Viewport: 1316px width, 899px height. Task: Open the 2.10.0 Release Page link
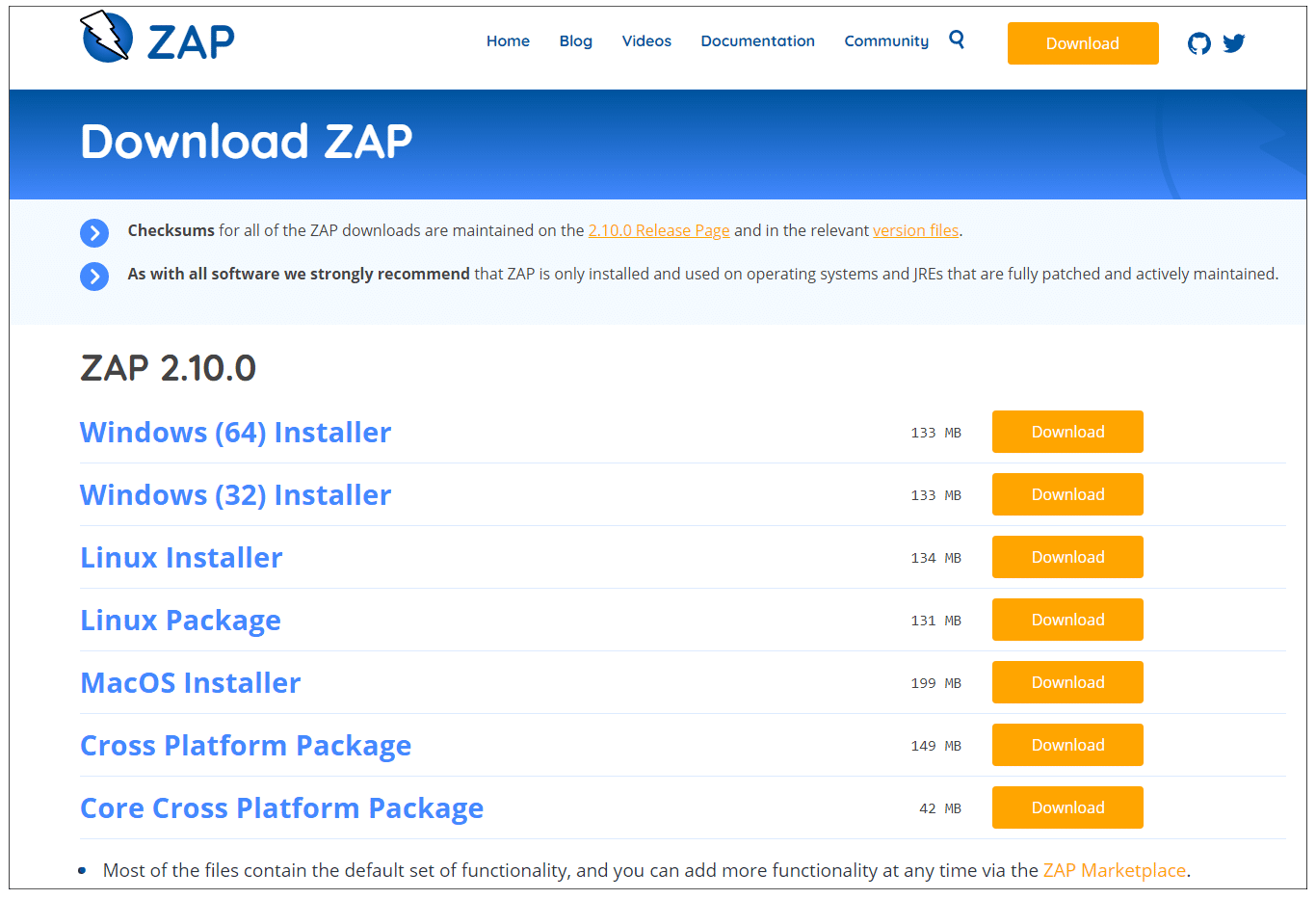coord(658,230)
